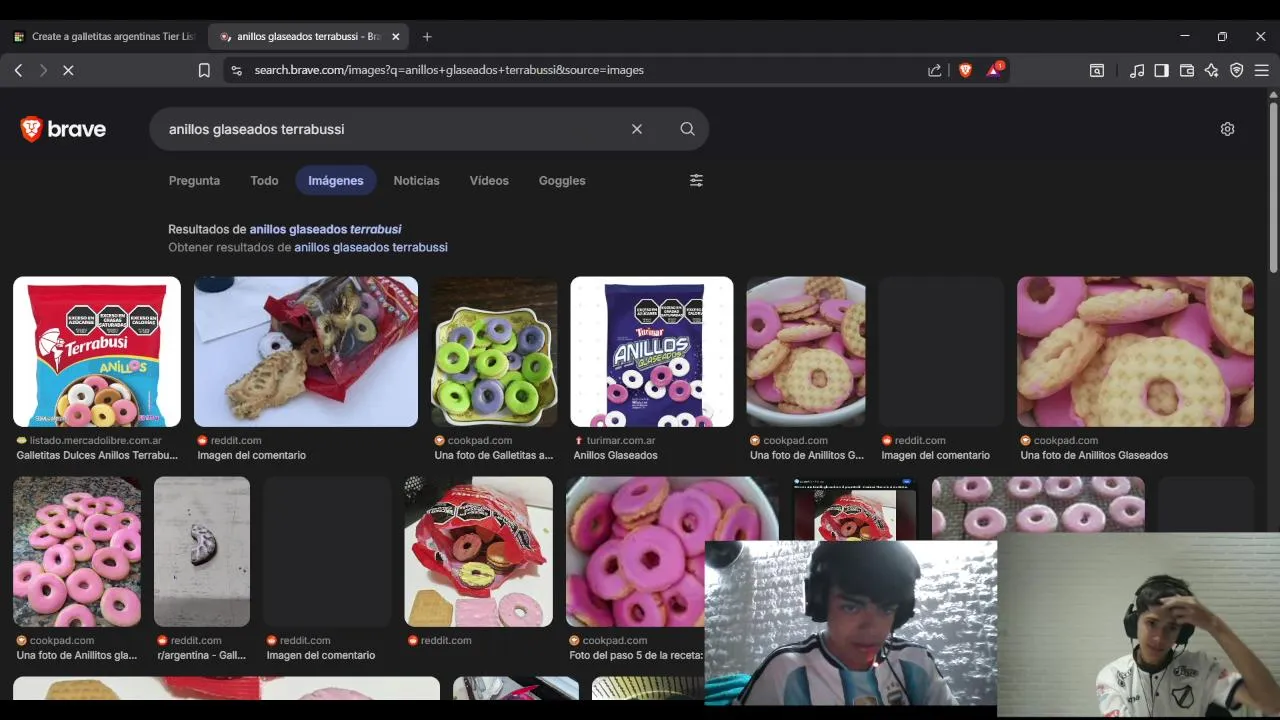Submit search with magnifier icon
This screenshot has height=720, width=1280.
(x=687, y=129)
